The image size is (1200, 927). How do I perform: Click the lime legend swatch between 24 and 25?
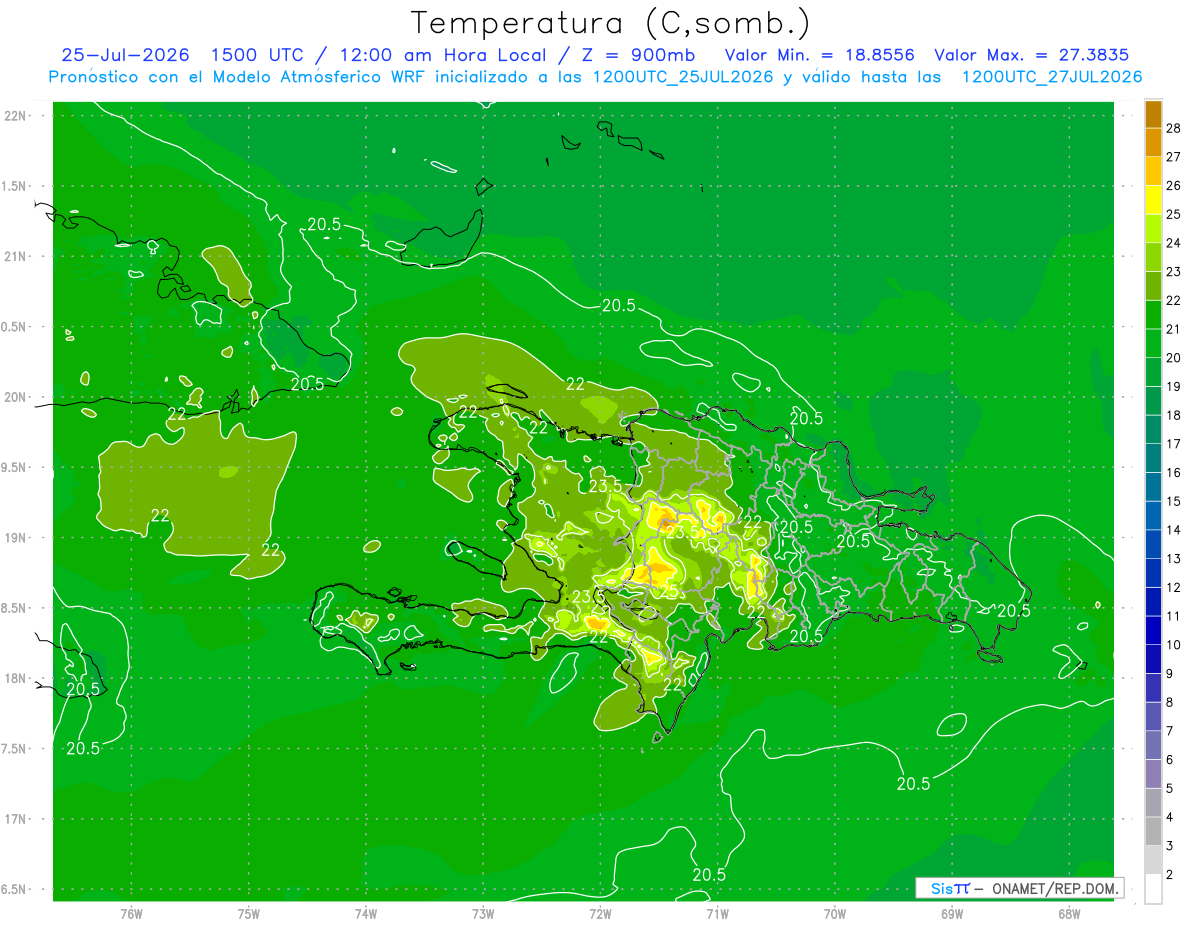1153,228
